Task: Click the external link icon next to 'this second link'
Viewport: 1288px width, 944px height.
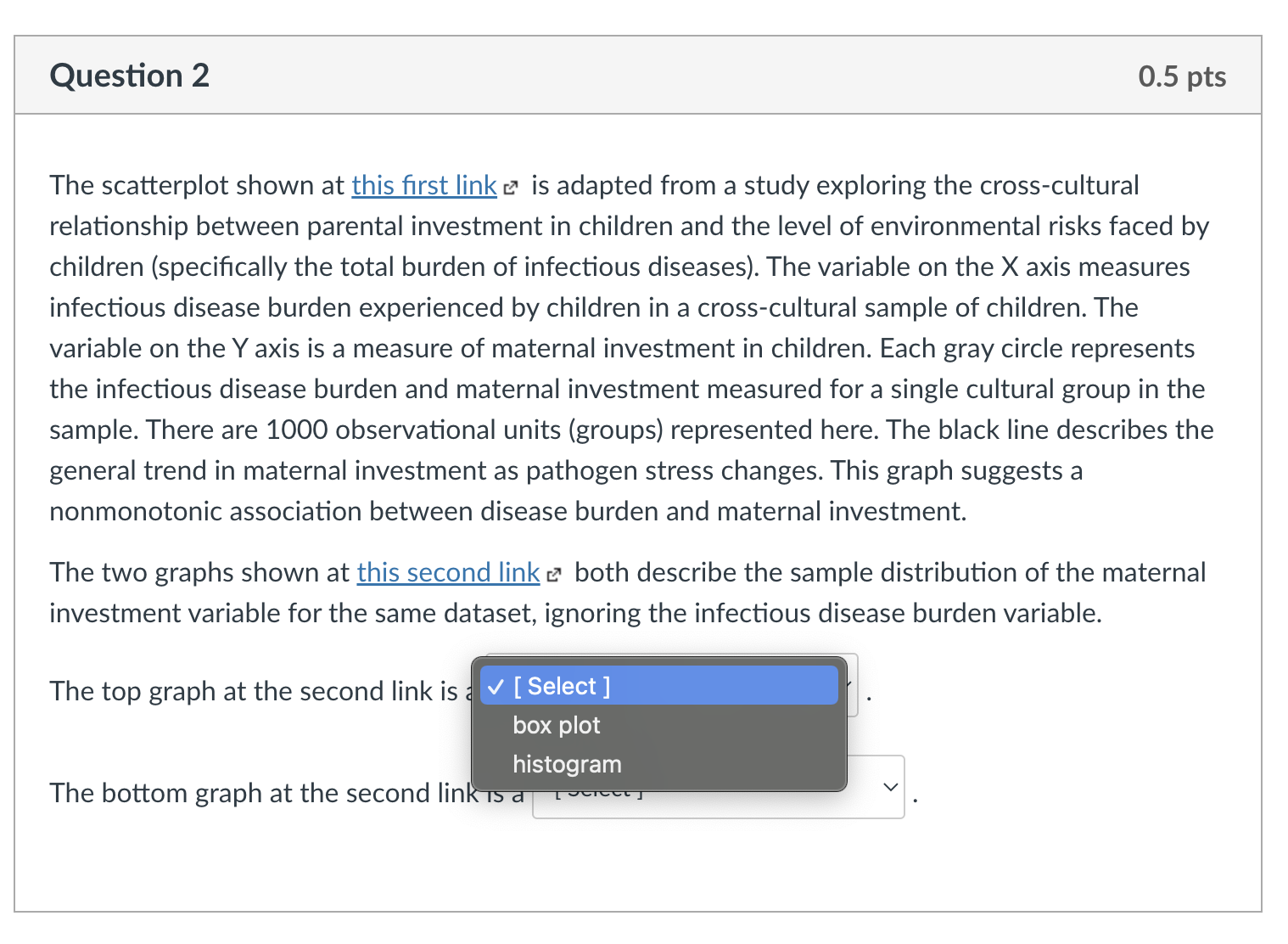Action: 556,573
